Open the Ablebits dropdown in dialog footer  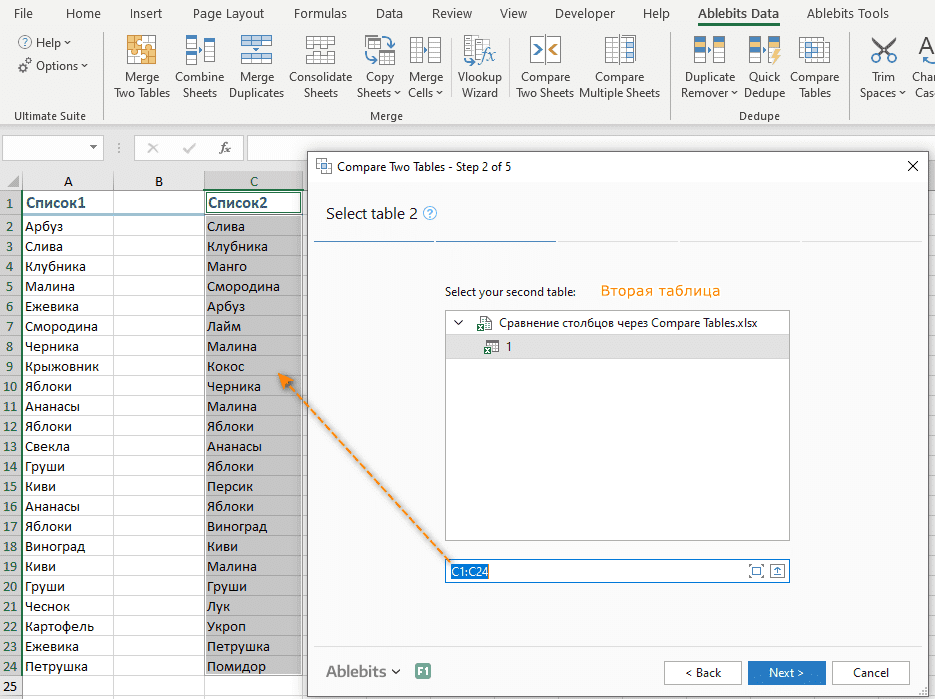coord(363,672)
